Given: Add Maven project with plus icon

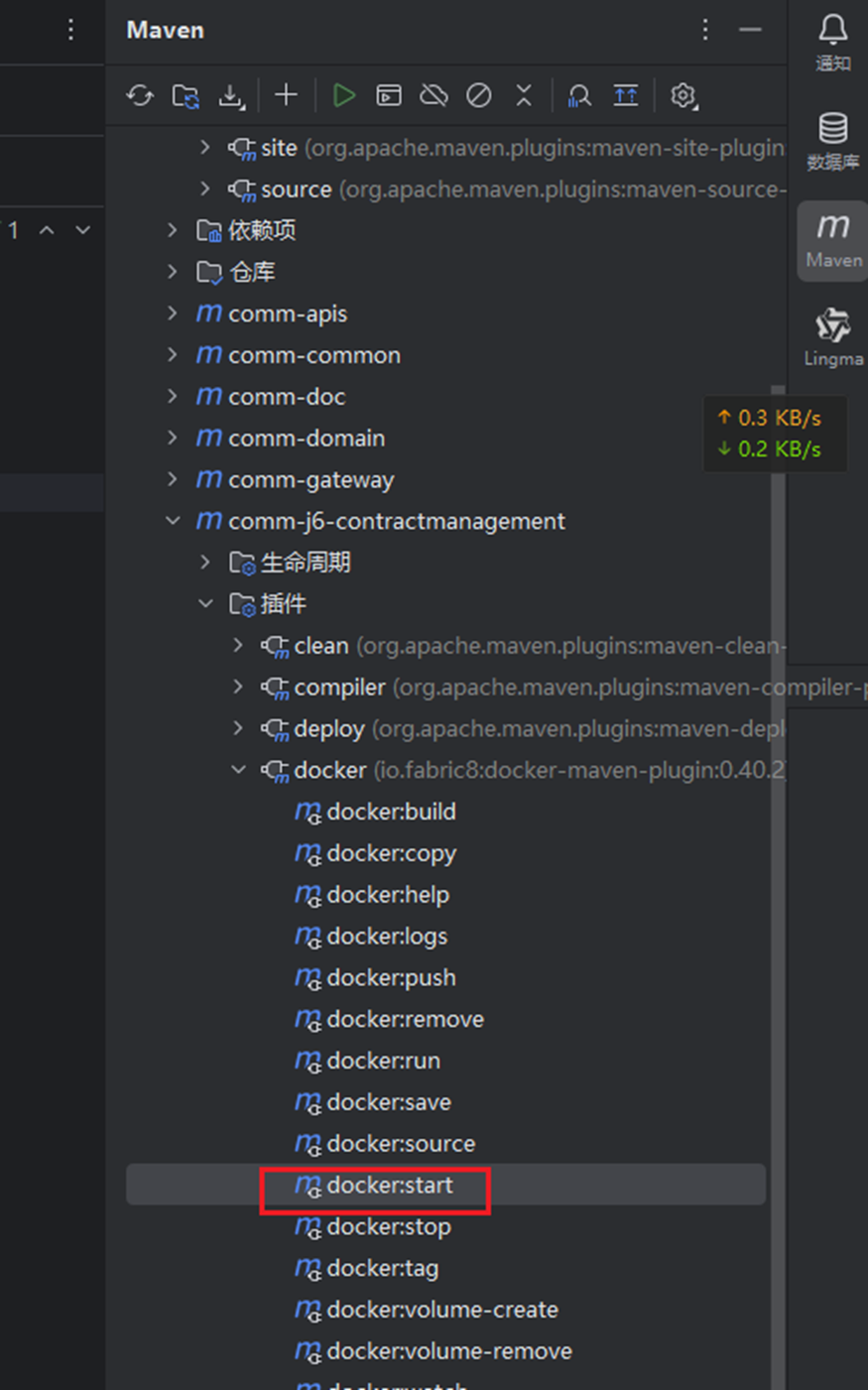Looking at the screenshot, I should (286, 95).
